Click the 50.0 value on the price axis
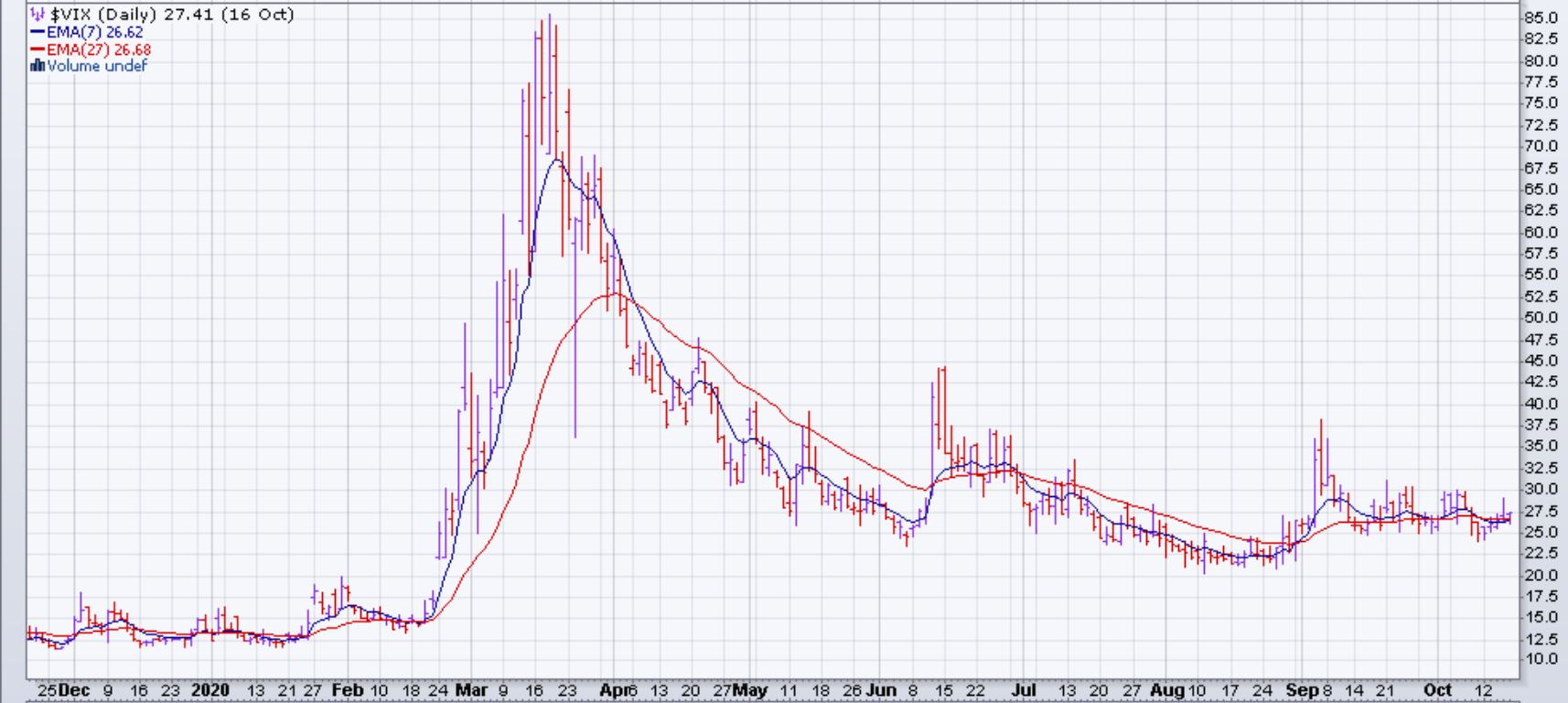 pyautogui.click(x=1541, y=318)
